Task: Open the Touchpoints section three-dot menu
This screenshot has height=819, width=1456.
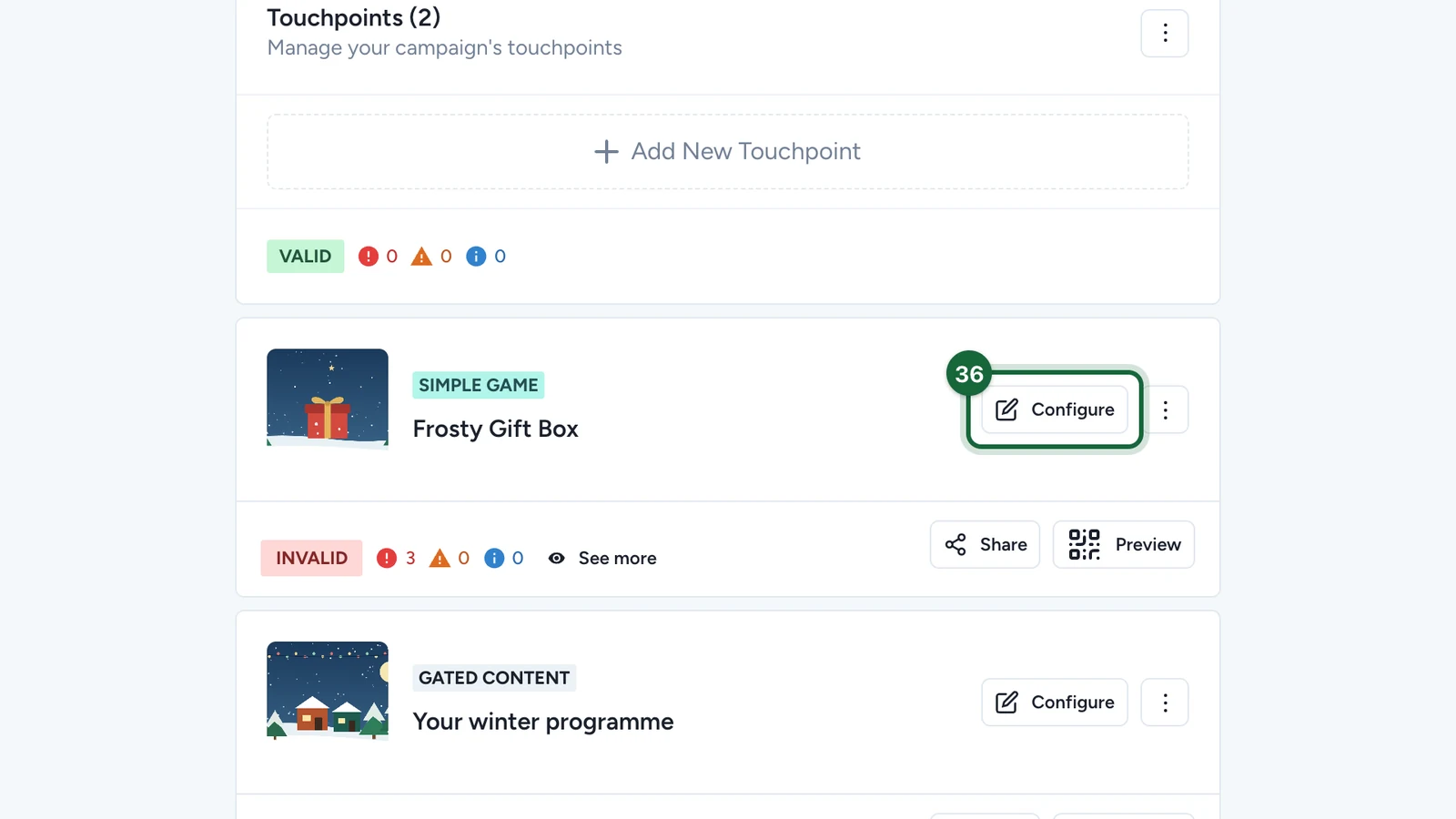Action: click(x=1165, y=34)
